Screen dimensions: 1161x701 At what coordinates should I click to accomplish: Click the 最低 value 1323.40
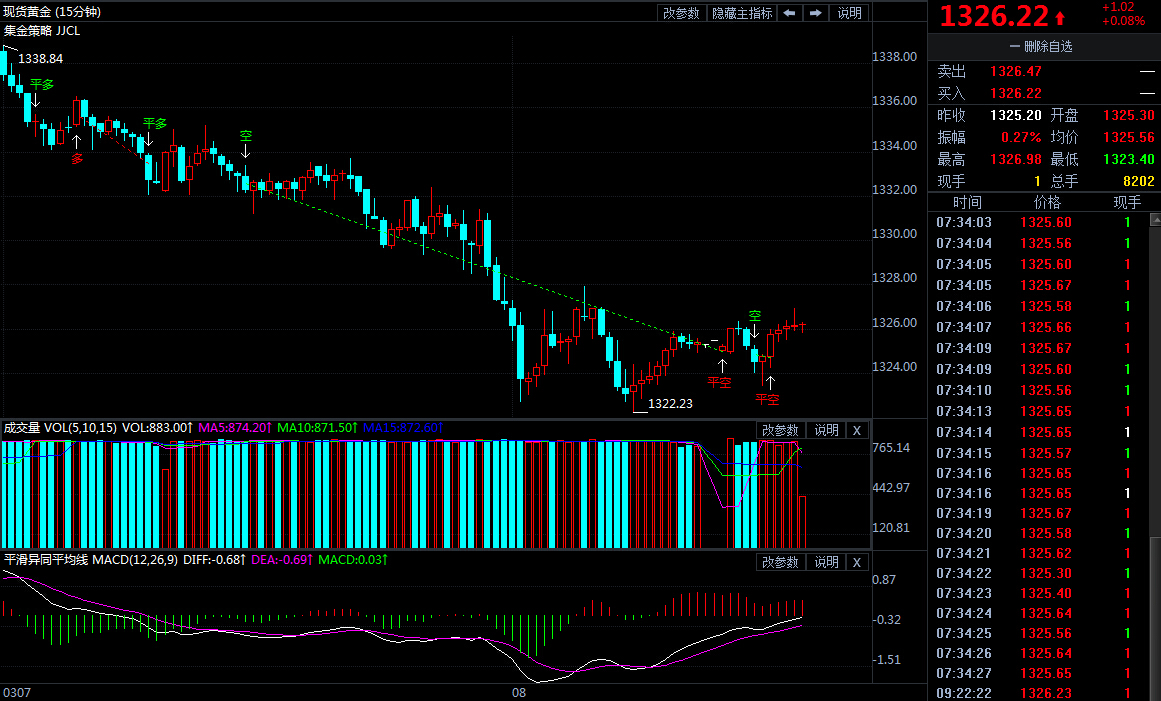click(1128, 159)
